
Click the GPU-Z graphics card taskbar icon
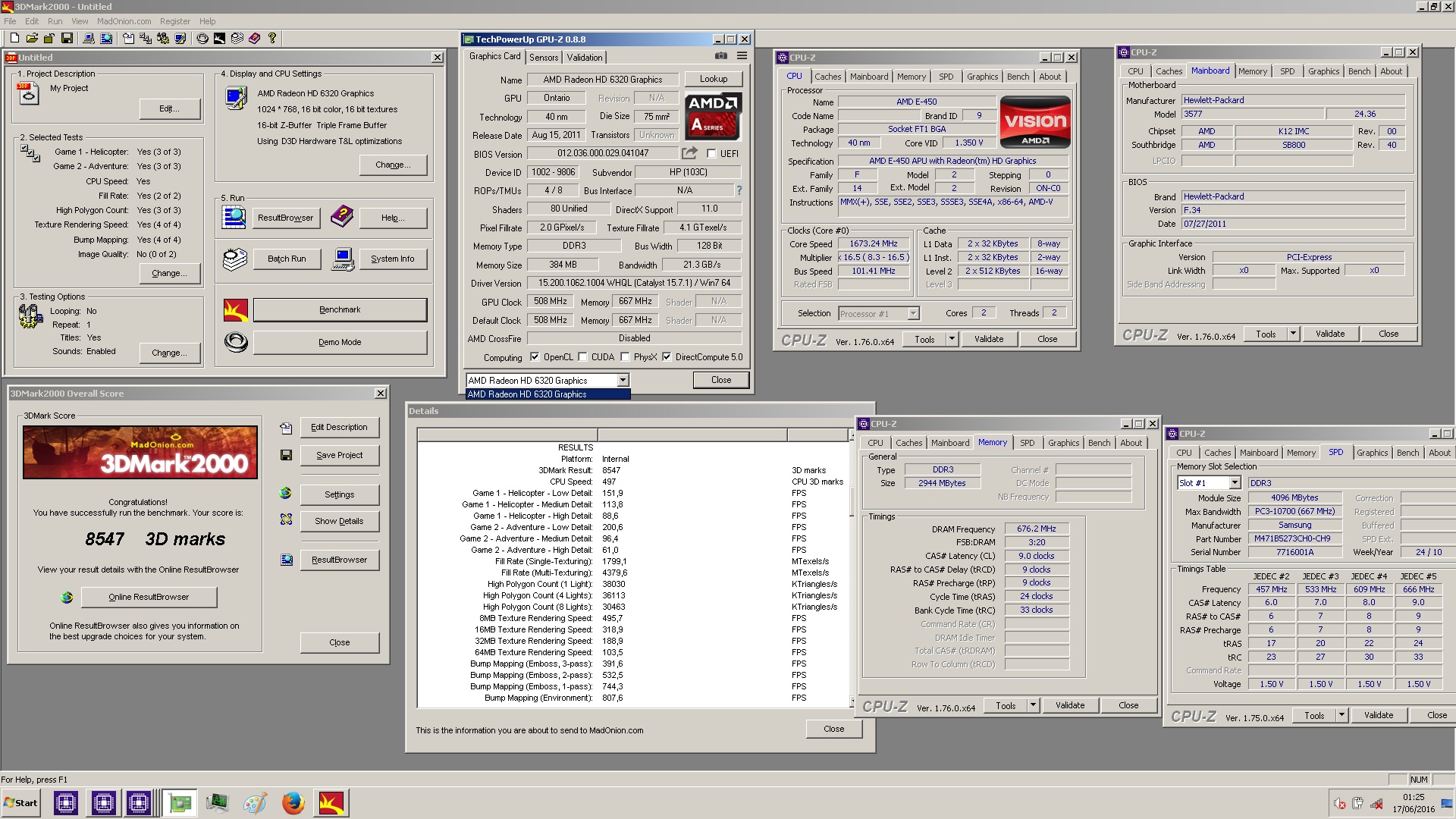point(180,802)
